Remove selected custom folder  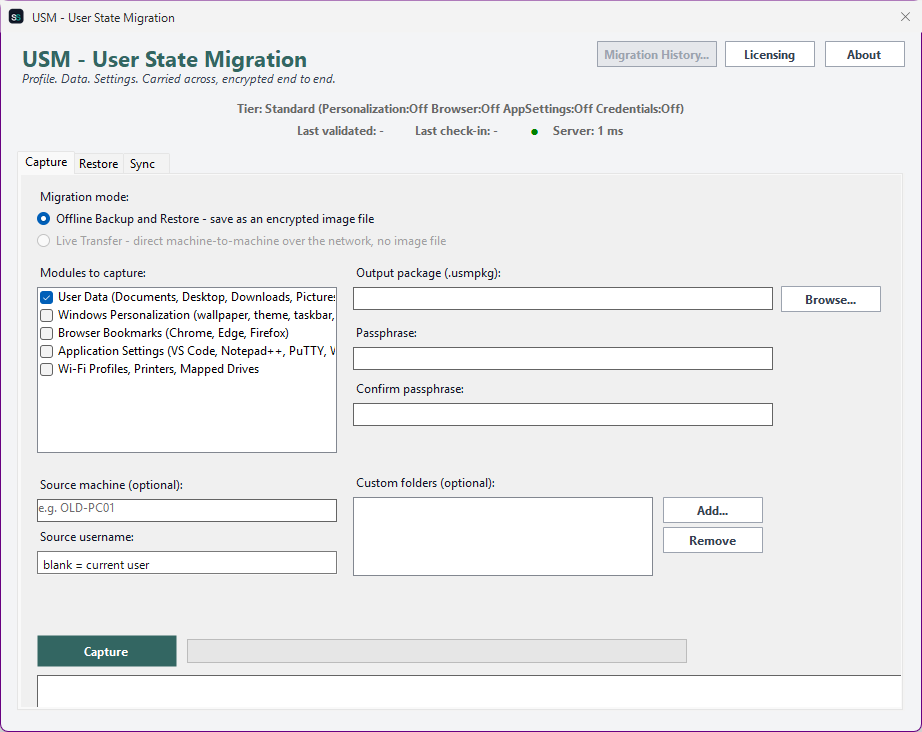coord(713,540)
